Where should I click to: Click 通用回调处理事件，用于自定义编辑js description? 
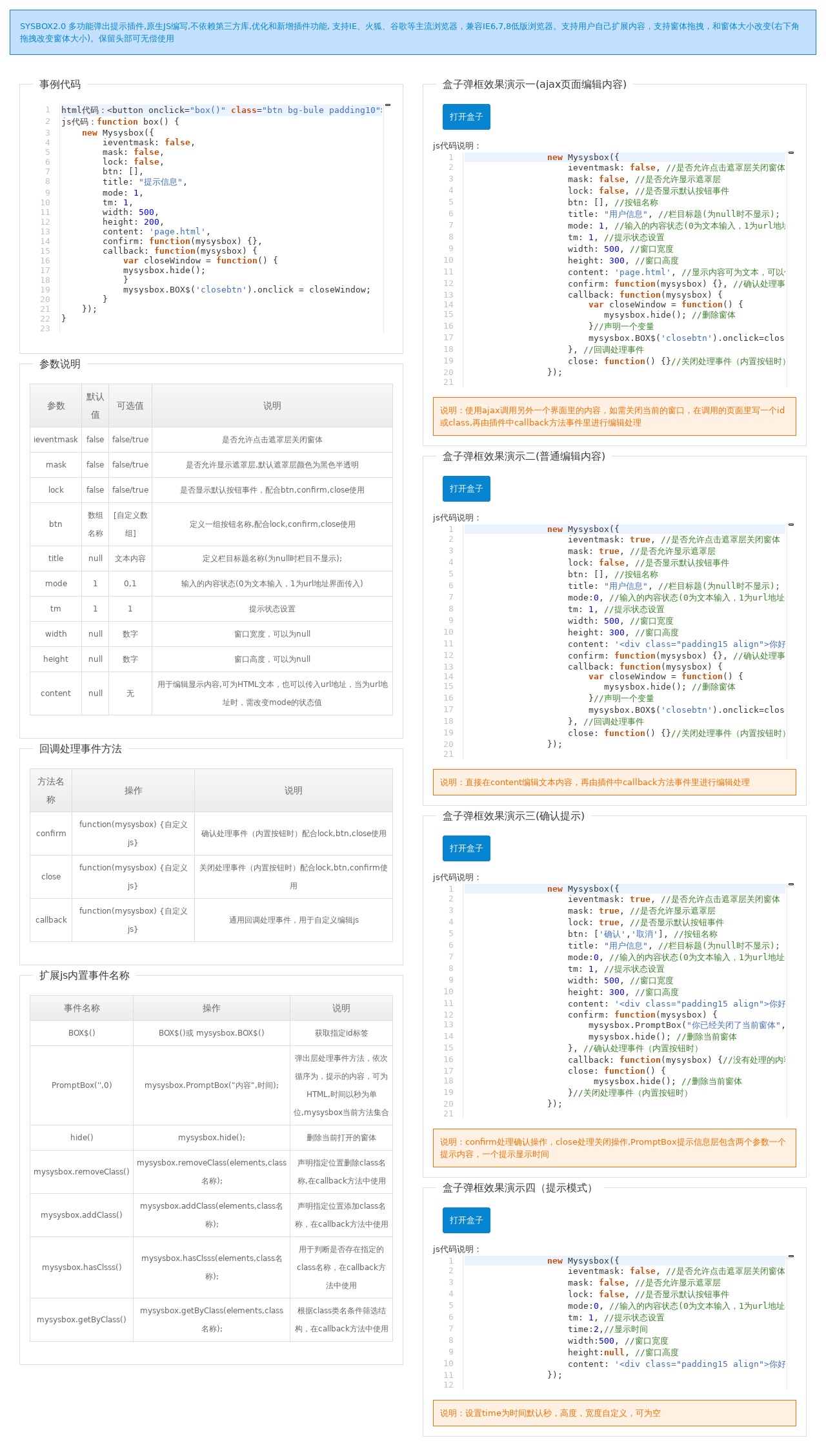[294, 920]
